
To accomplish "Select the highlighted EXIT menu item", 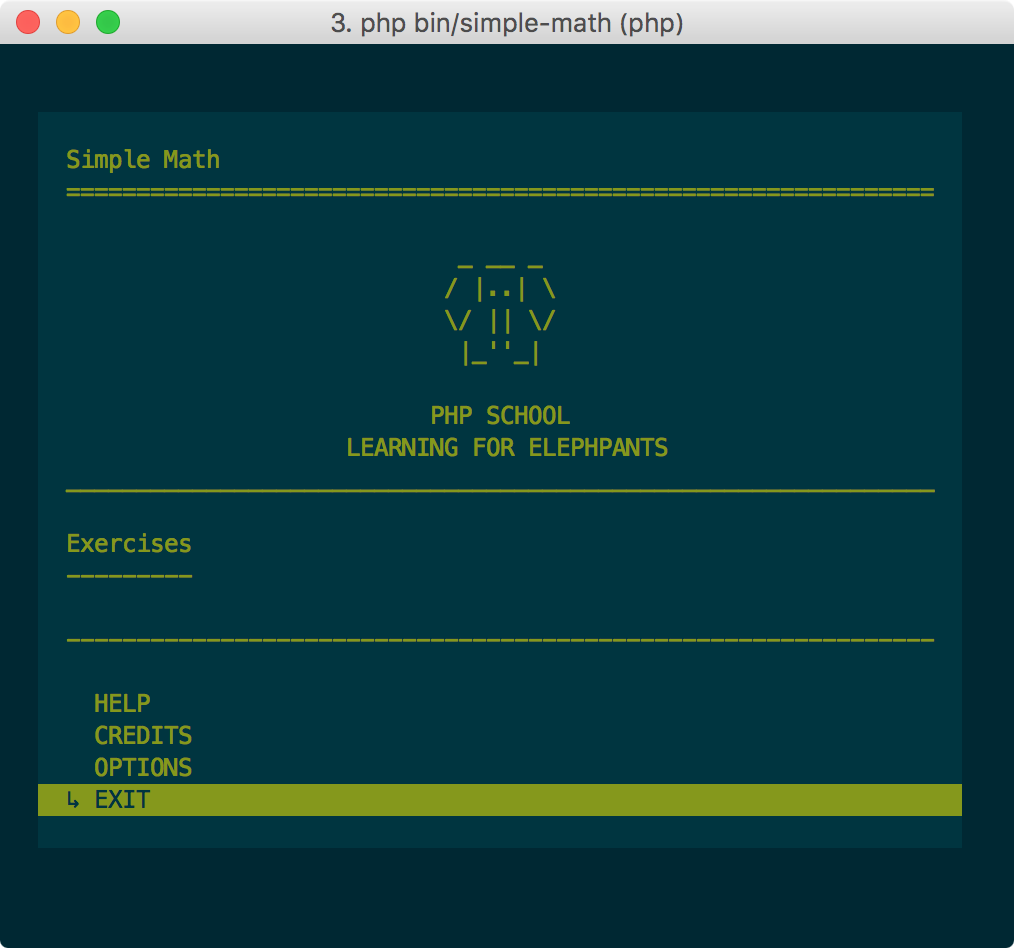I will (x=500, y=800).
